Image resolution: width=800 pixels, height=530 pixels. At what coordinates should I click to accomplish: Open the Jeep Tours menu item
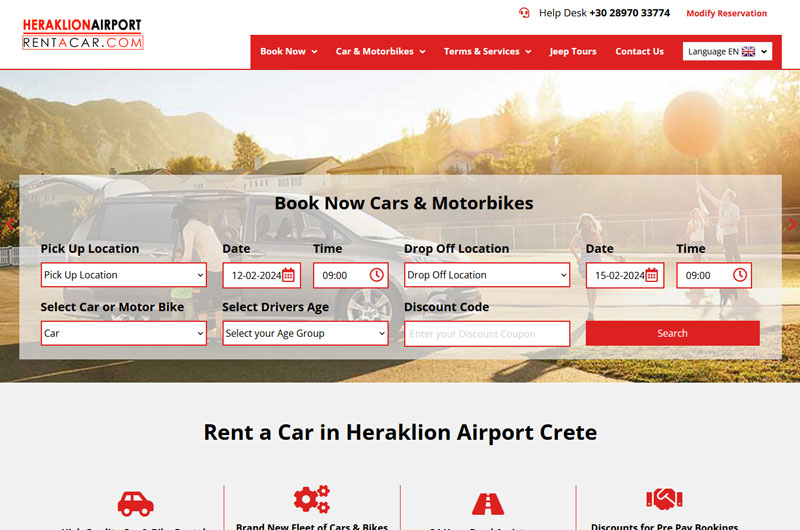click(573, 52)
